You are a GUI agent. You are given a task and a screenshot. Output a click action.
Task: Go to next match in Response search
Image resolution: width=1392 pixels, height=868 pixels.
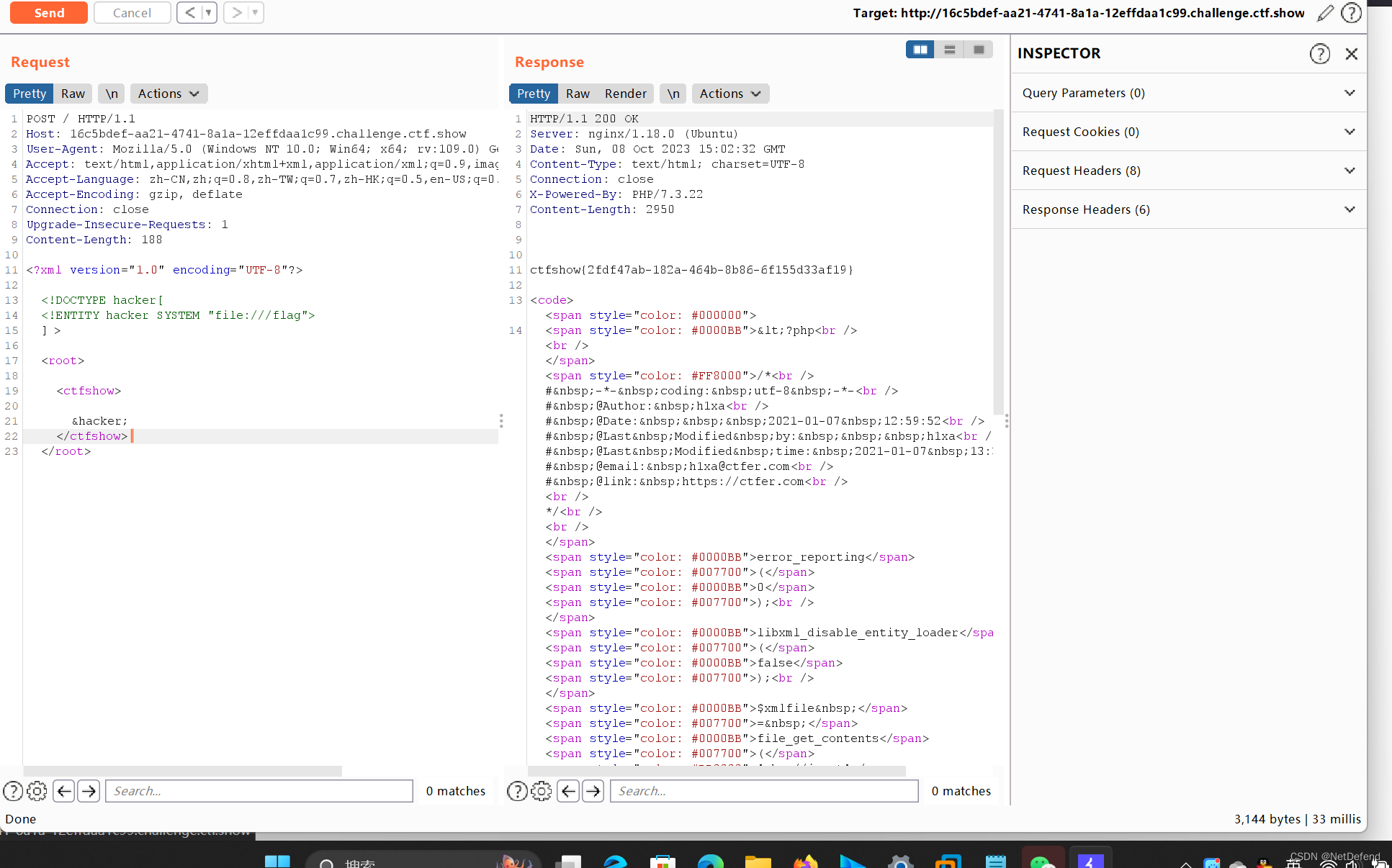point(593,791)
